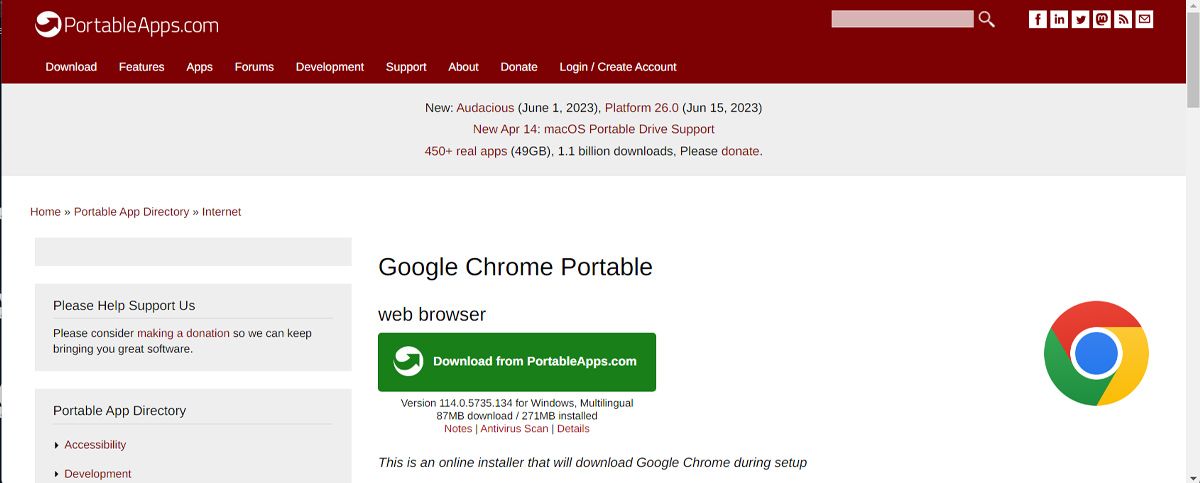
Task: Open the Apps menu item
Action: (199, 67)
